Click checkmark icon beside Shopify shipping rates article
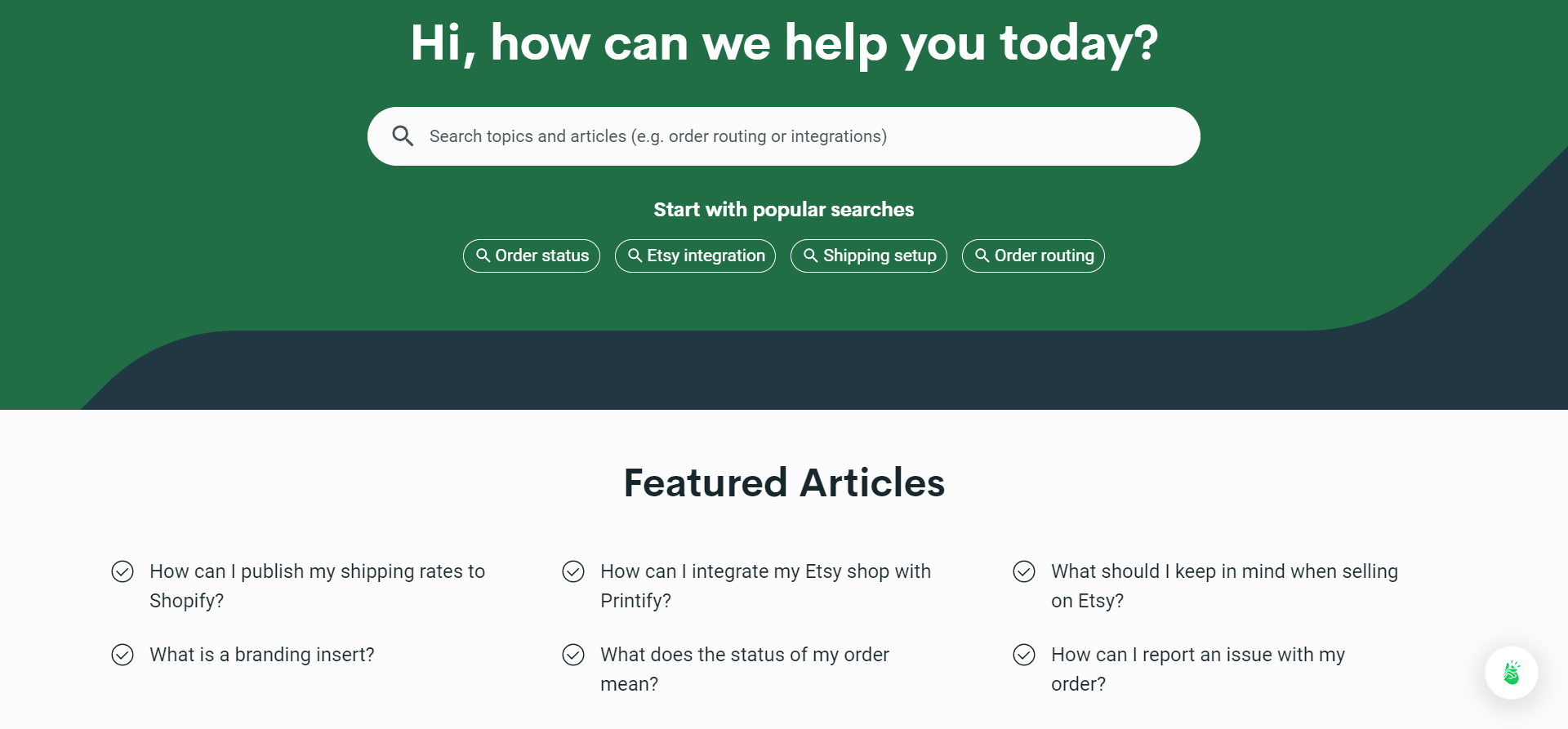 (x=122, y=571)
